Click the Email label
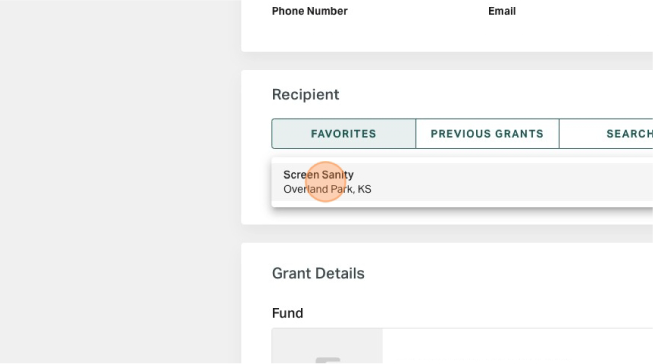Screen dimensions: 653x364 (x=502, y=11)
